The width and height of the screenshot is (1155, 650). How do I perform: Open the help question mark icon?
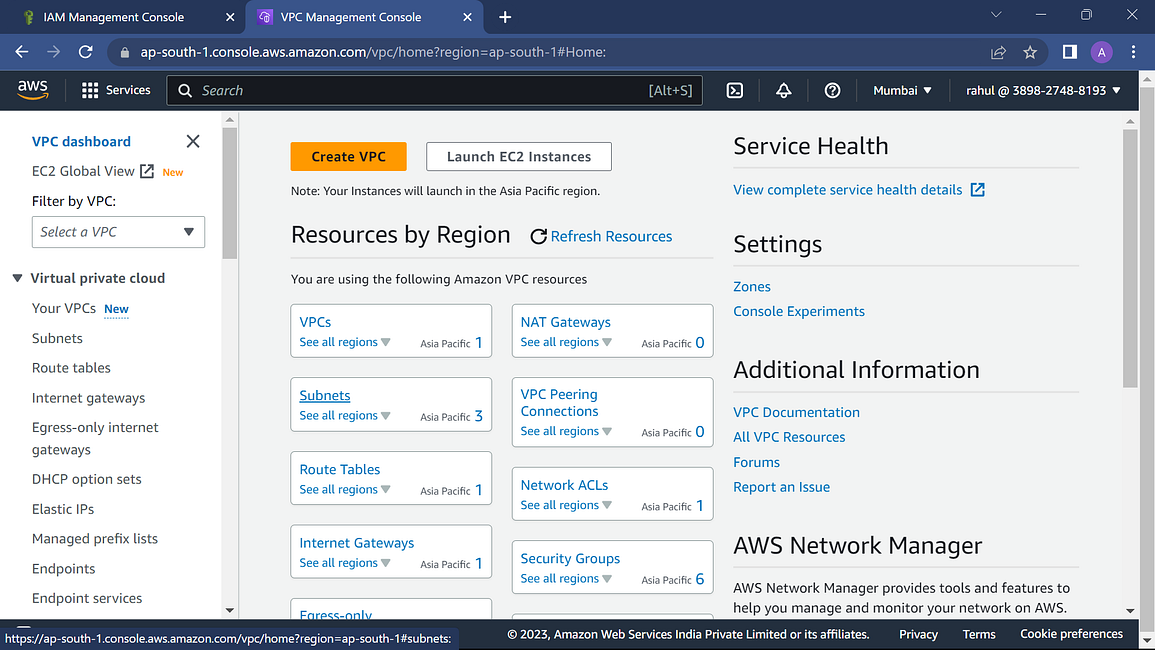point(832,90)
